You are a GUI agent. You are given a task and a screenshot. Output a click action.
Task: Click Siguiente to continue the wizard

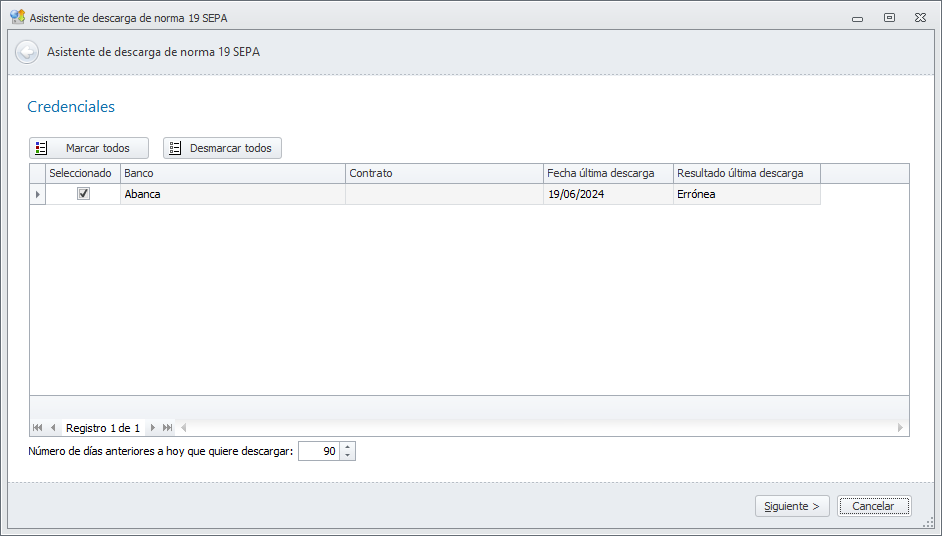pyautogui.click(x=792, y=506)
